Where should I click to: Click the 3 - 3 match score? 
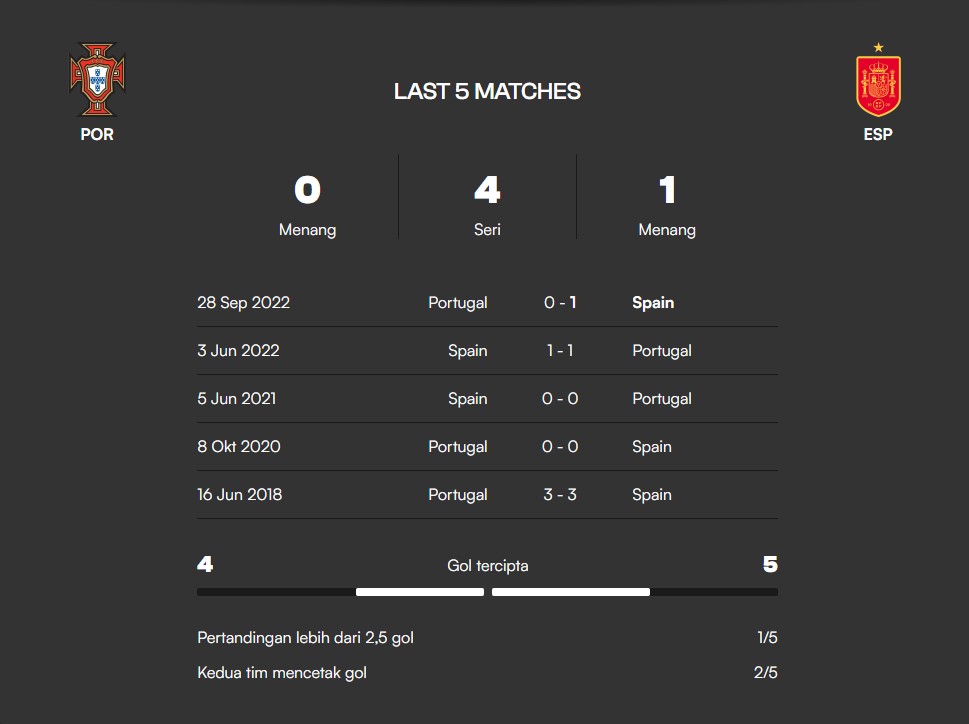560,495
